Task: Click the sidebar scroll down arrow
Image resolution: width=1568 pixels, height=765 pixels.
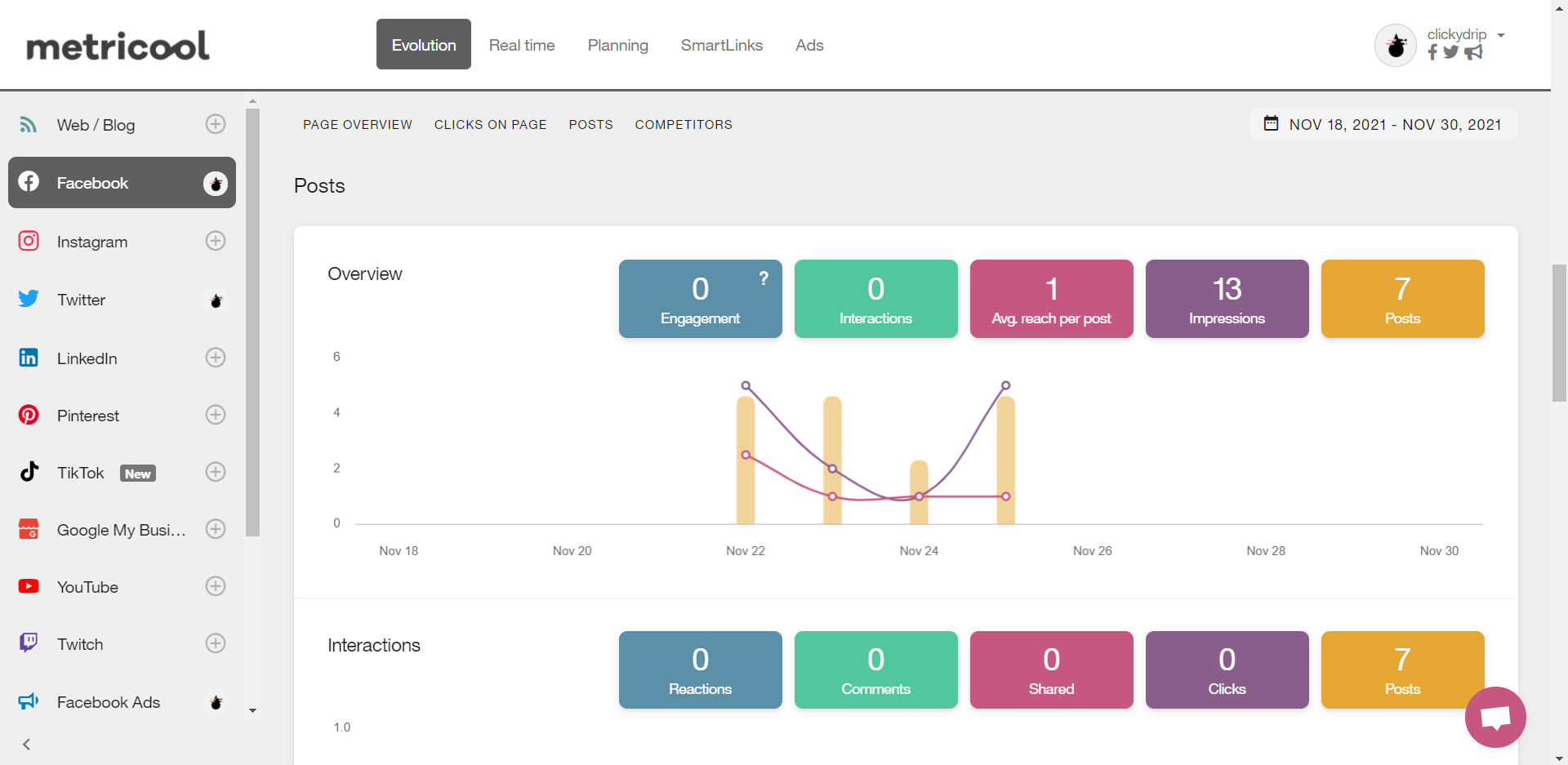Action: 252,710
